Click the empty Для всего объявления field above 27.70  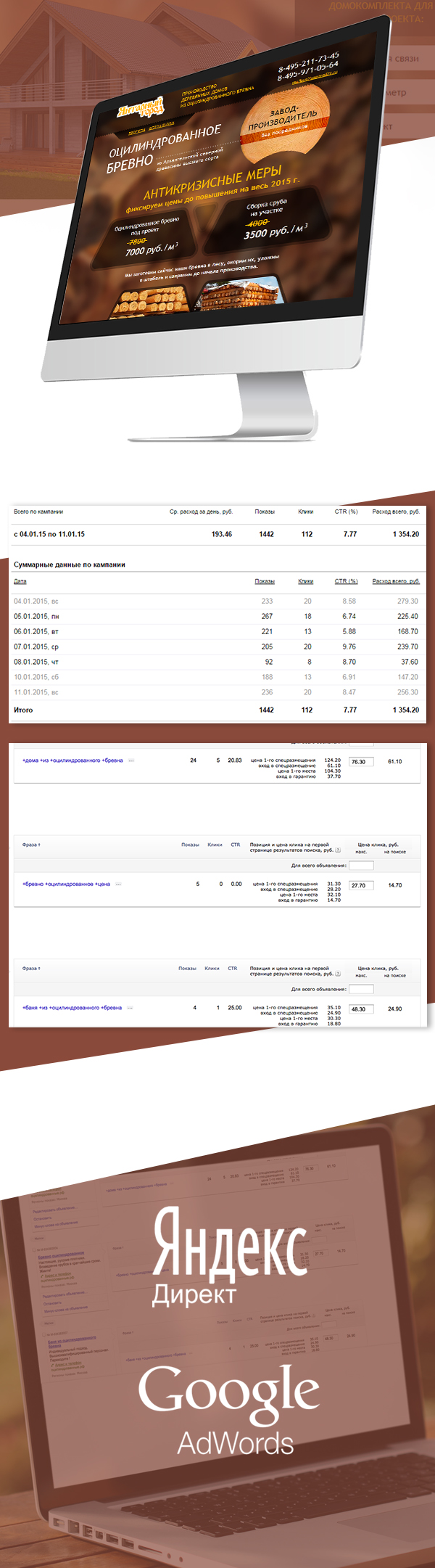[x=361, y=866]
